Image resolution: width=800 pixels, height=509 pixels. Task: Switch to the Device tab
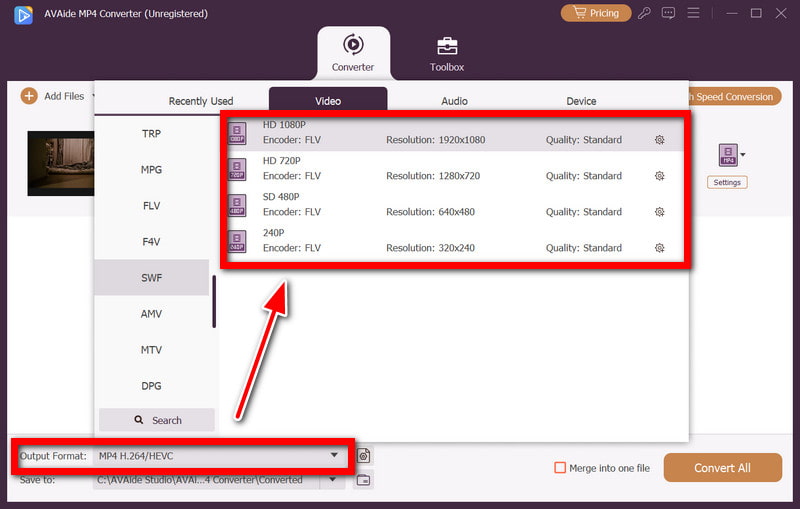pos(581,101)
